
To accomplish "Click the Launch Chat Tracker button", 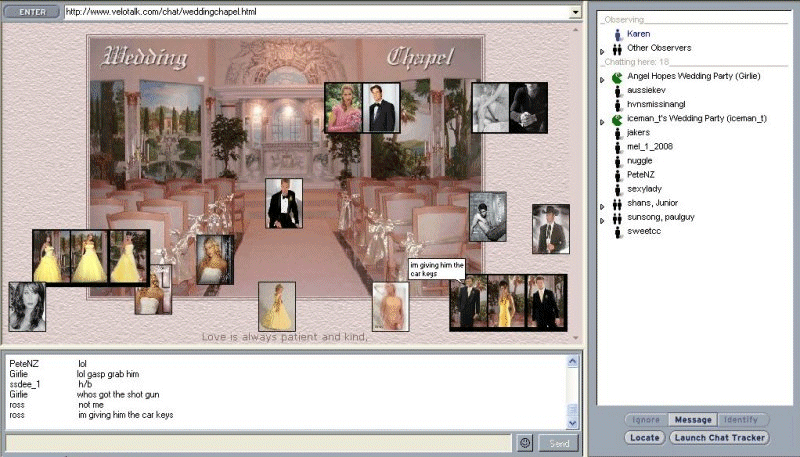I will point(719,438).
